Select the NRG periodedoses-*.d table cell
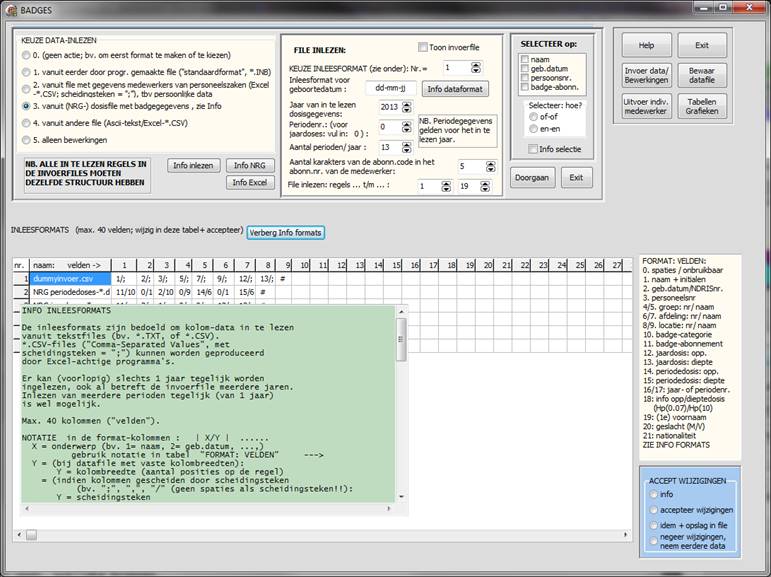The image size is (771, 577). [x=70, y=292]
